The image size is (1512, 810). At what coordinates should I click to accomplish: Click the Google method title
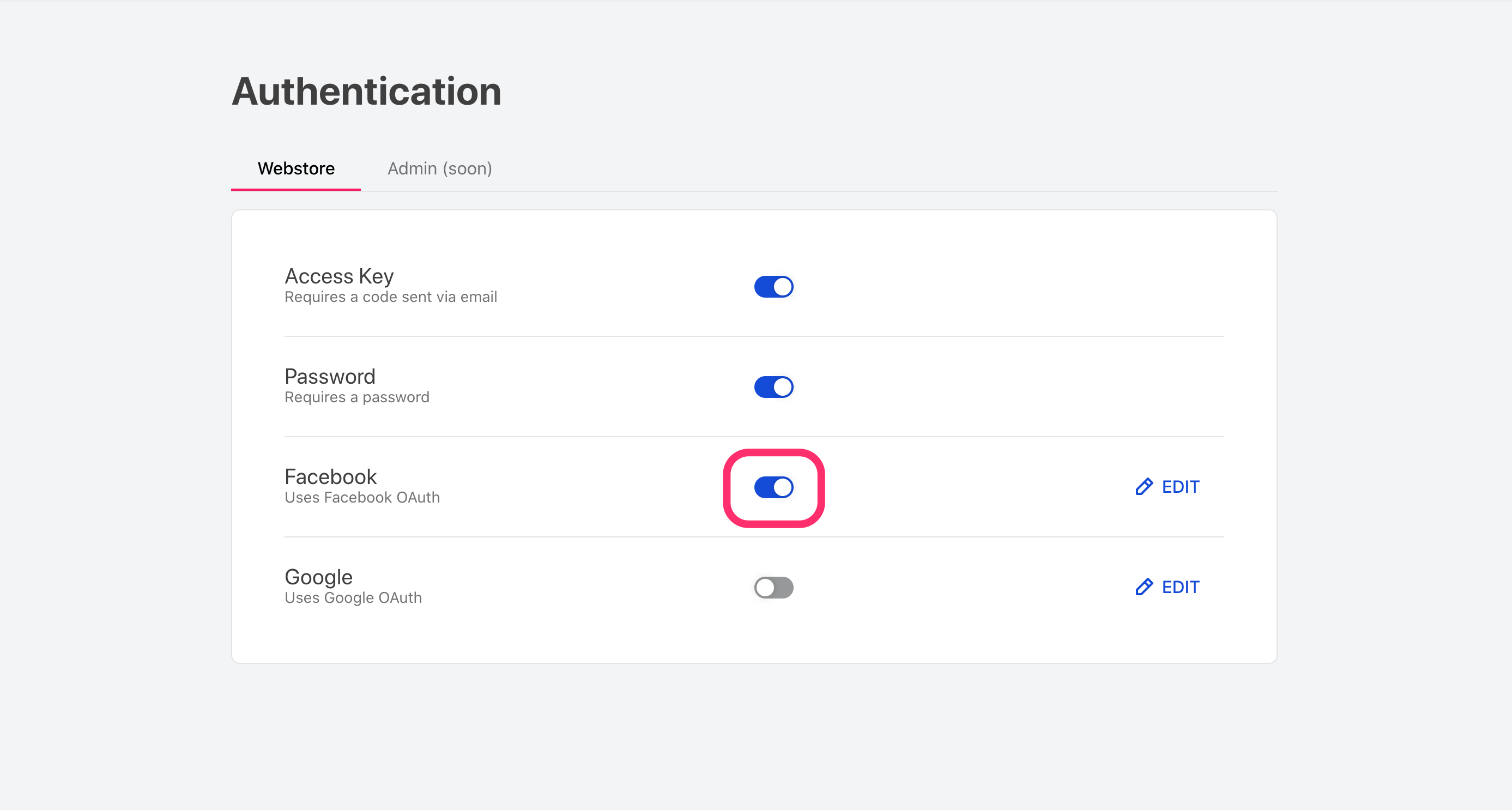(318, 577)
